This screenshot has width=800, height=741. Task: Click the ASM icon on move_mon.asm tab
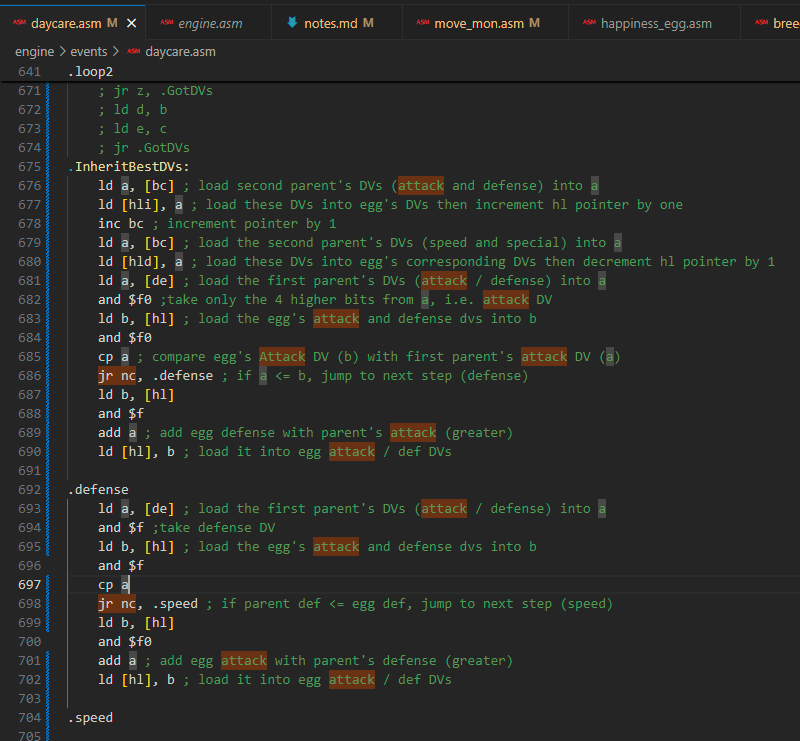click(422, 22)
